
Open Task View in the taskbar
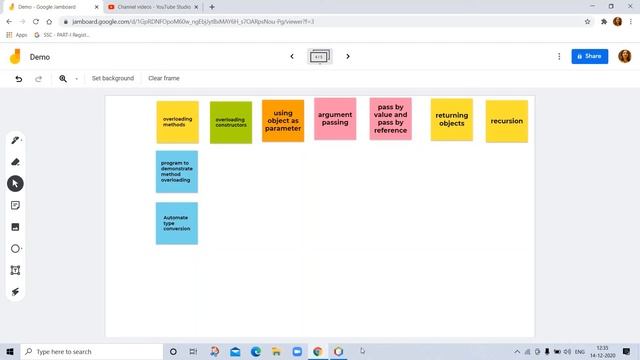[x=193, y=351]
